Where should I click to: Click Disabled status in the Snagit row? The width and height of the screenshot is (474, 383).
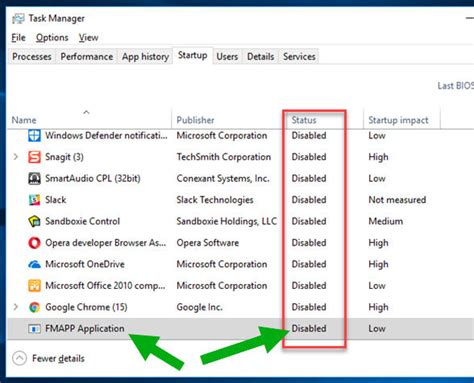click(309, 157)
